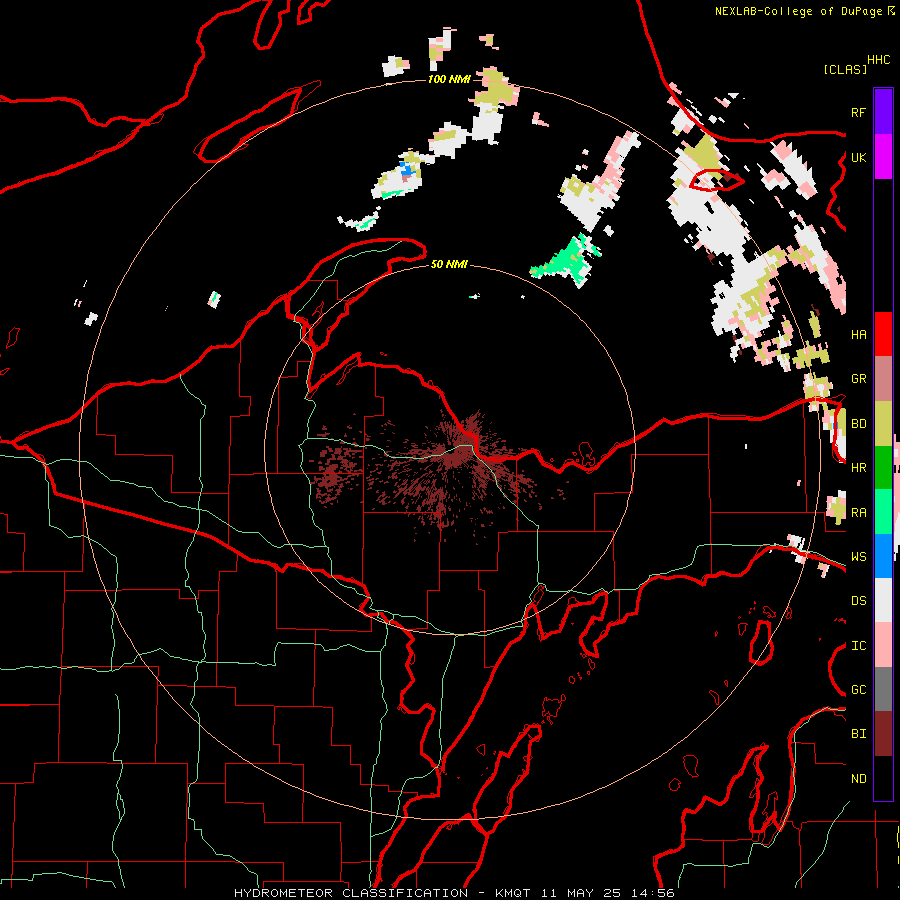Click the blue WS legend color swatch
The image size is (900, 900).
883,556
